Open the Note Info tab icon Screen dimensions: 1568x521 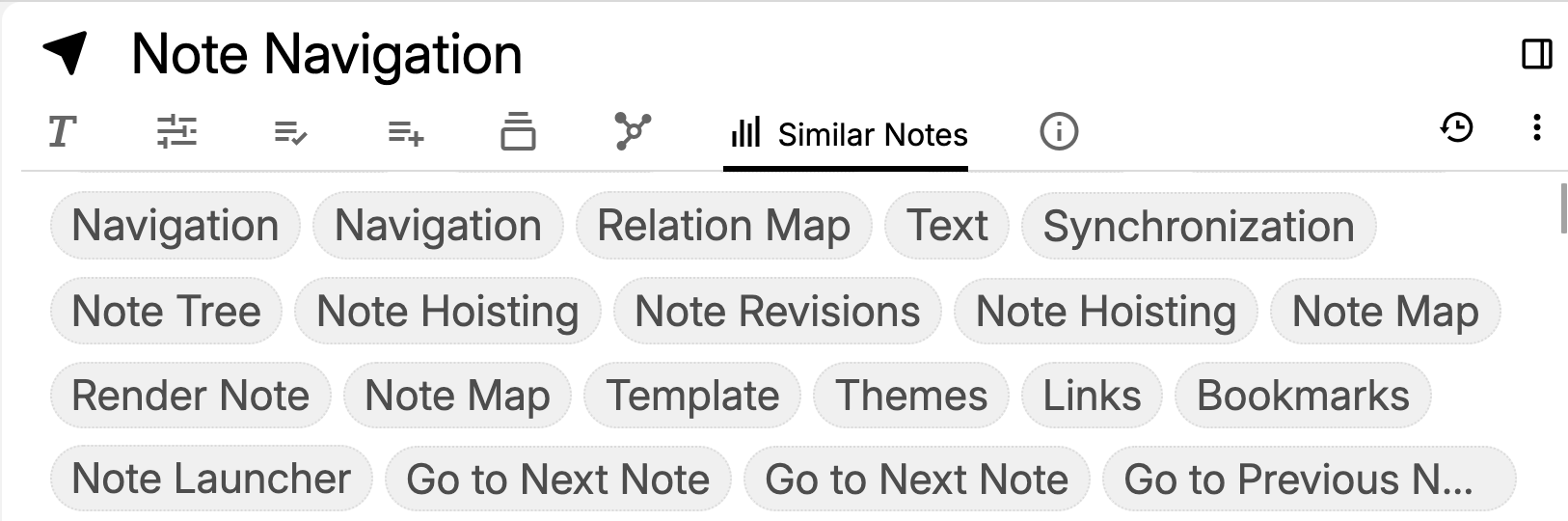(x=1059, y=131)
